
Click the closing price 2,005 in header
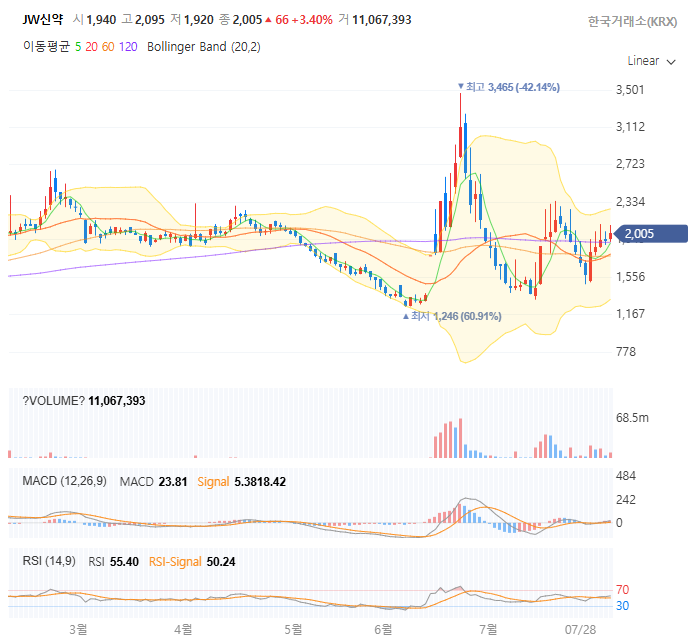click(247, 20)
